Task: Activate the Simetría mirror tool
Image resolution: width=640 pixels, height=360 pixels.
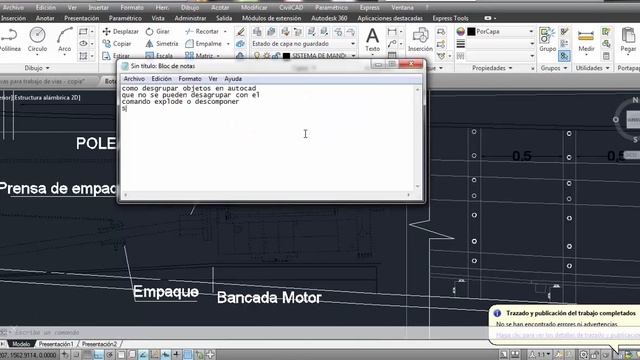Action: point(162,44)
